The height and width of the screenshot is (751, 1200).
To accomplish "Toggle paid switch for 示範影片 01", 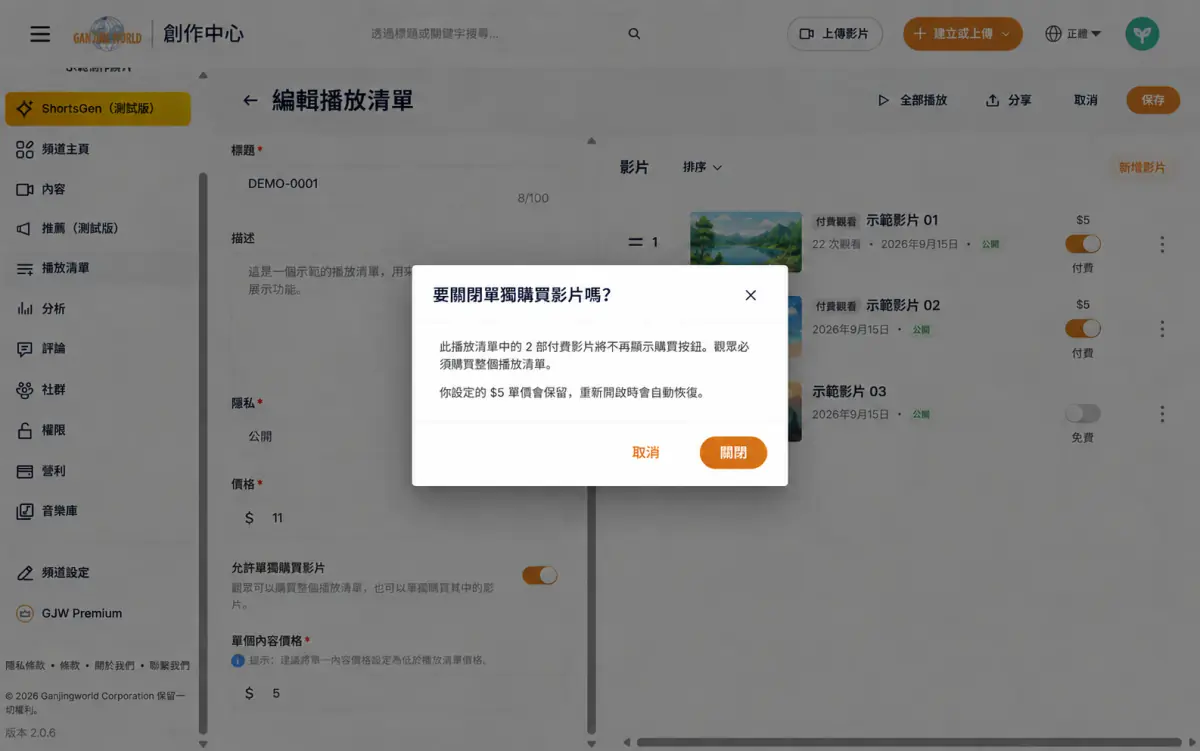I will tap(1083, 243).
